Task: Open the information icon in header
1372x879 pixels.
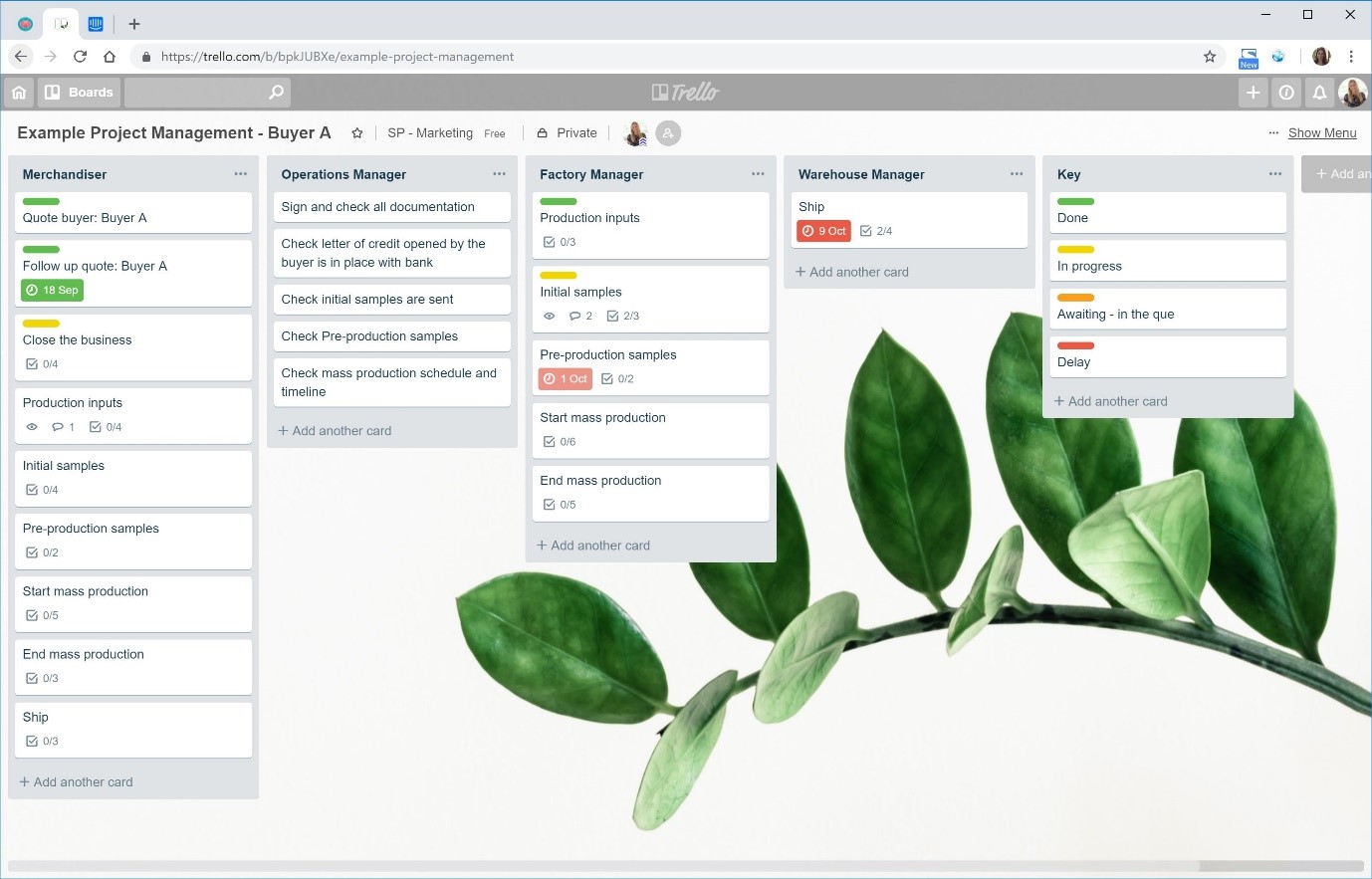Action: coord(1286,93)
